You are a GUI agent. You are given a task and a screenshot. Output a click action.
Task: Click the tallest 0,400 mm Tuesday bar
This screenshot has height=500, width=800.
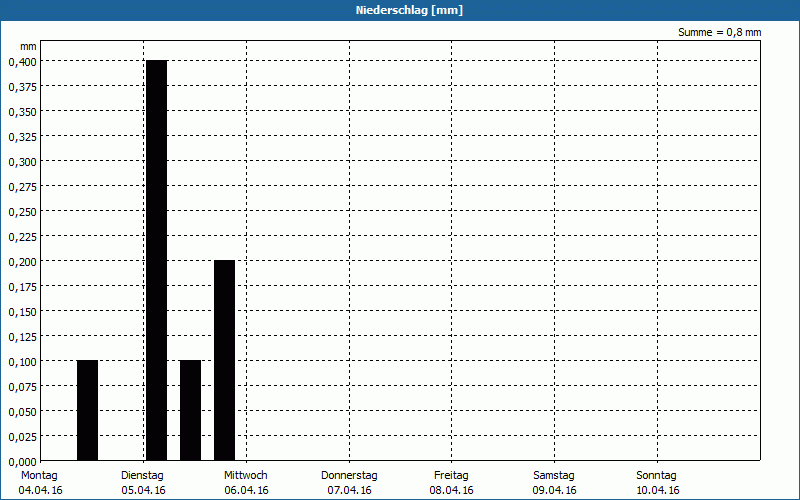click(x=156, y=260)
